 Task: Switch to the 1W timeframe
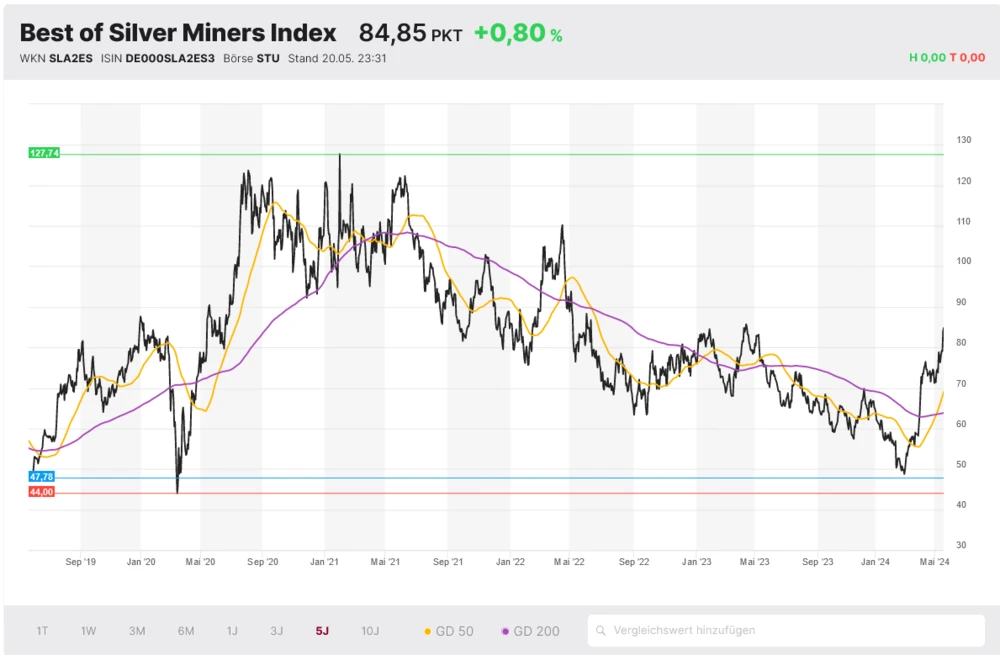tap(89, 630)
